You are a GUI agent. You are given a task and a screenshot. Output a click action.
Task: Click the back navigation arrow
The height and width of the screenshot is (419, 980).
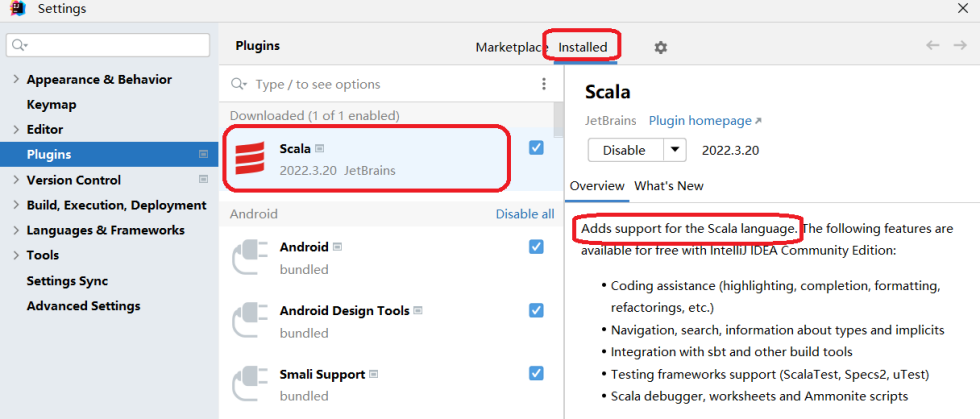[x=932, y=46]
